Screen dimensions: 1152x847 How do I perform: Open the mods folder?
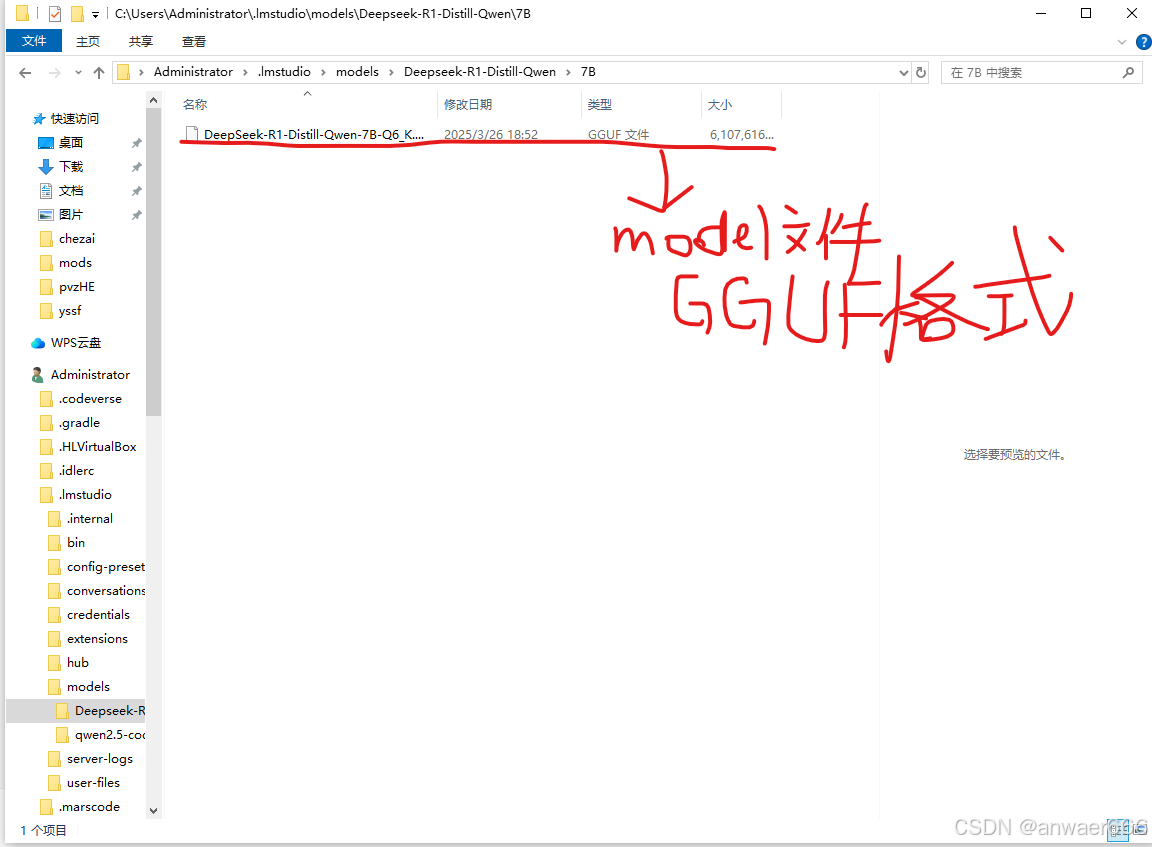tap(75, 263)
